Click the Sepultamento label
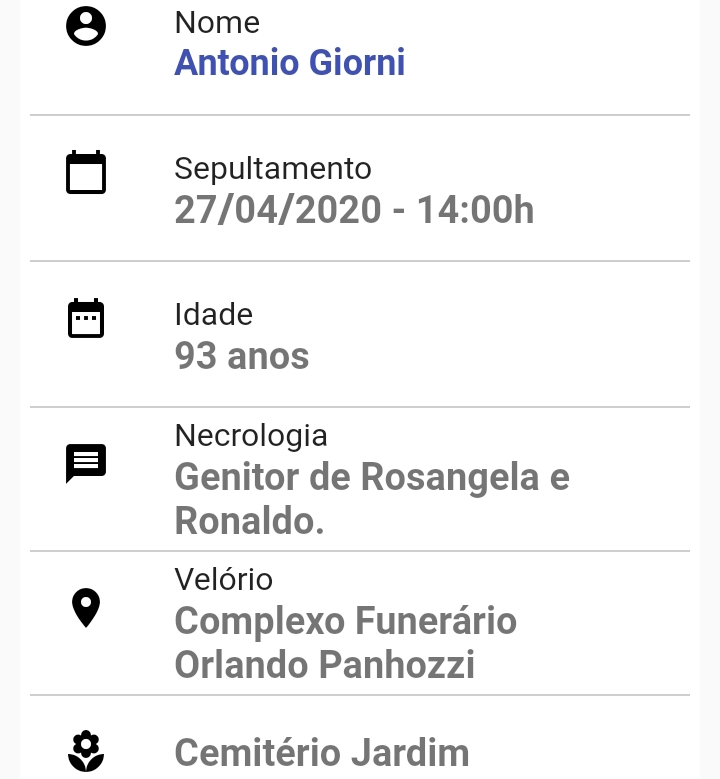 click(x=273, y=168)
